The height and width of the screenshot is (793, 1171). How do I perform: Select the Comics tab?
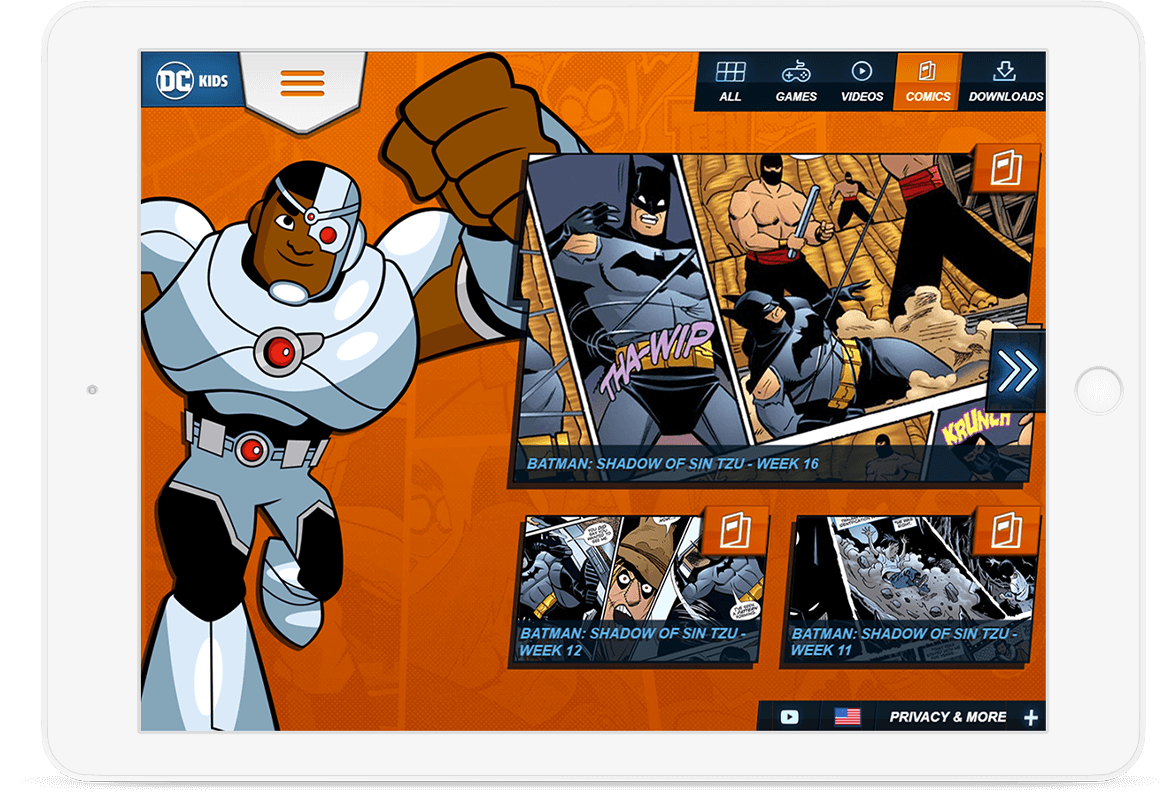click(928, 82)
